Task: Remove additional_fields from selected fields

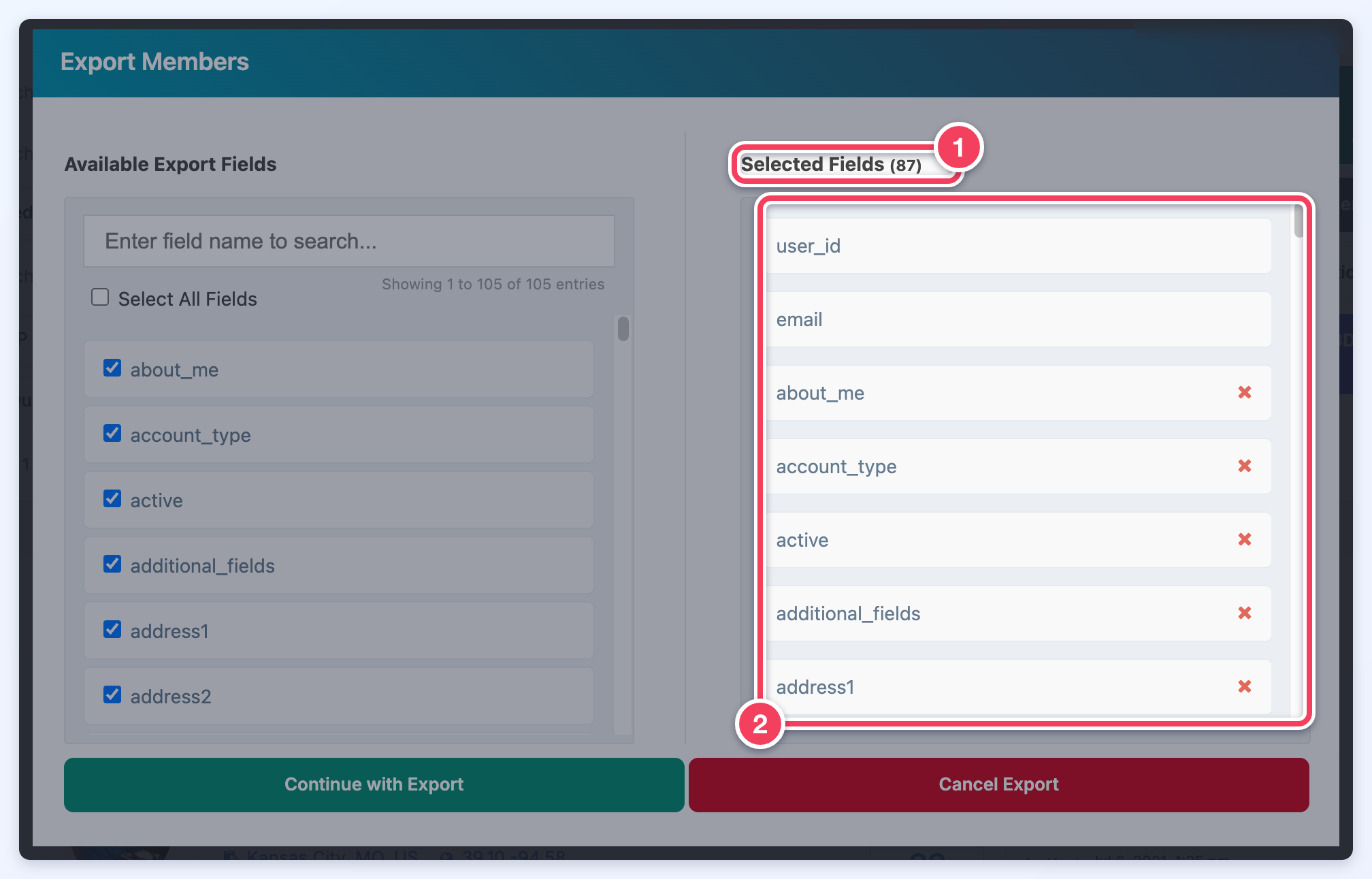Action: point(1244,613)
